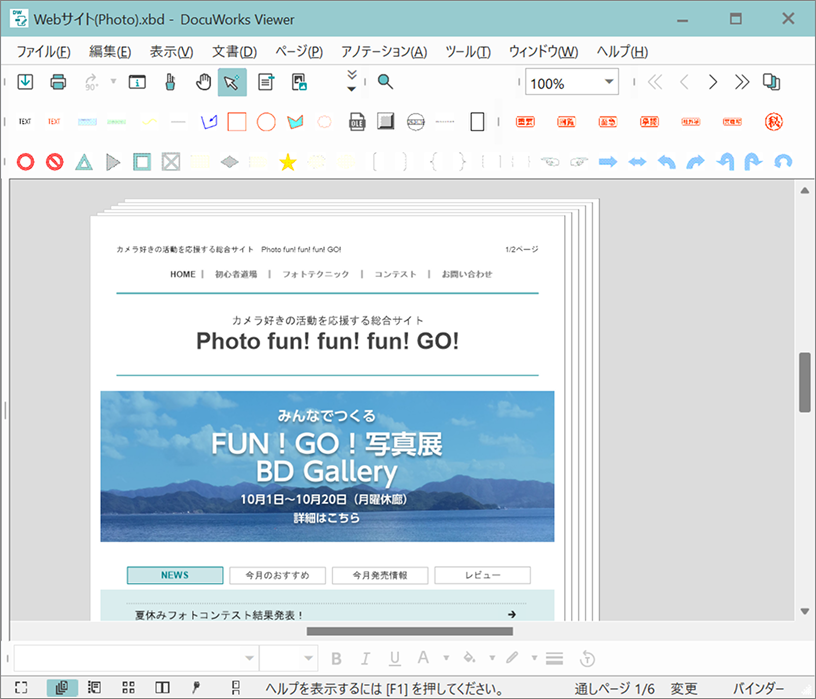Open the ファイル(F) menu
Image resolution: width=816 pixels, height=699 pixels.
tap(44, 52)
